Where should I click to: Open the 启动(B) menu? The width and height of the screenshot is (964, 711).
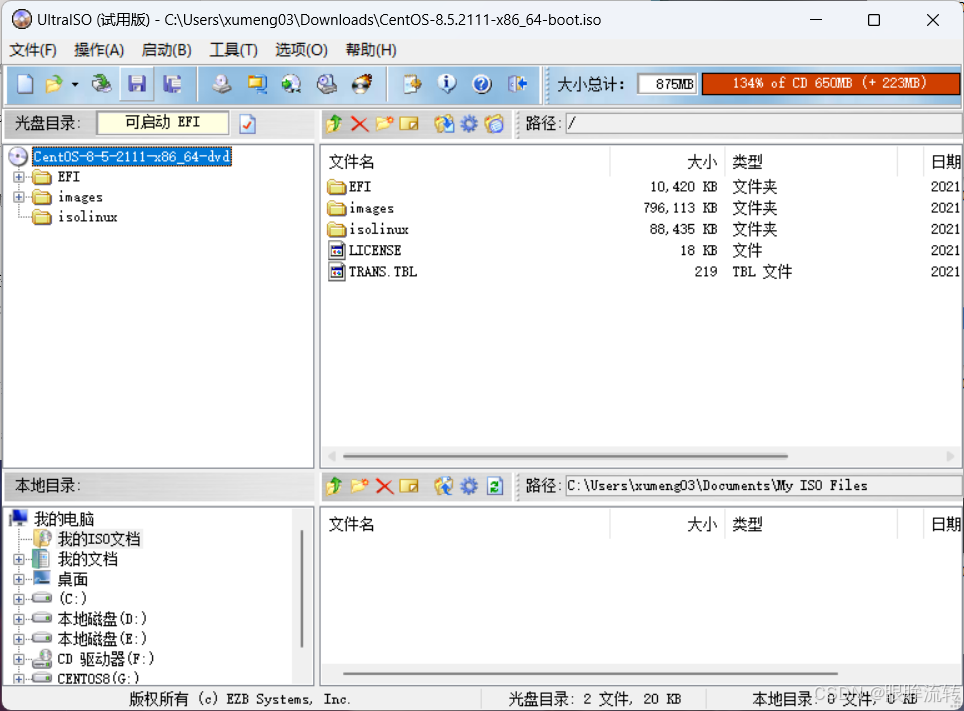[x=167, y=50]
